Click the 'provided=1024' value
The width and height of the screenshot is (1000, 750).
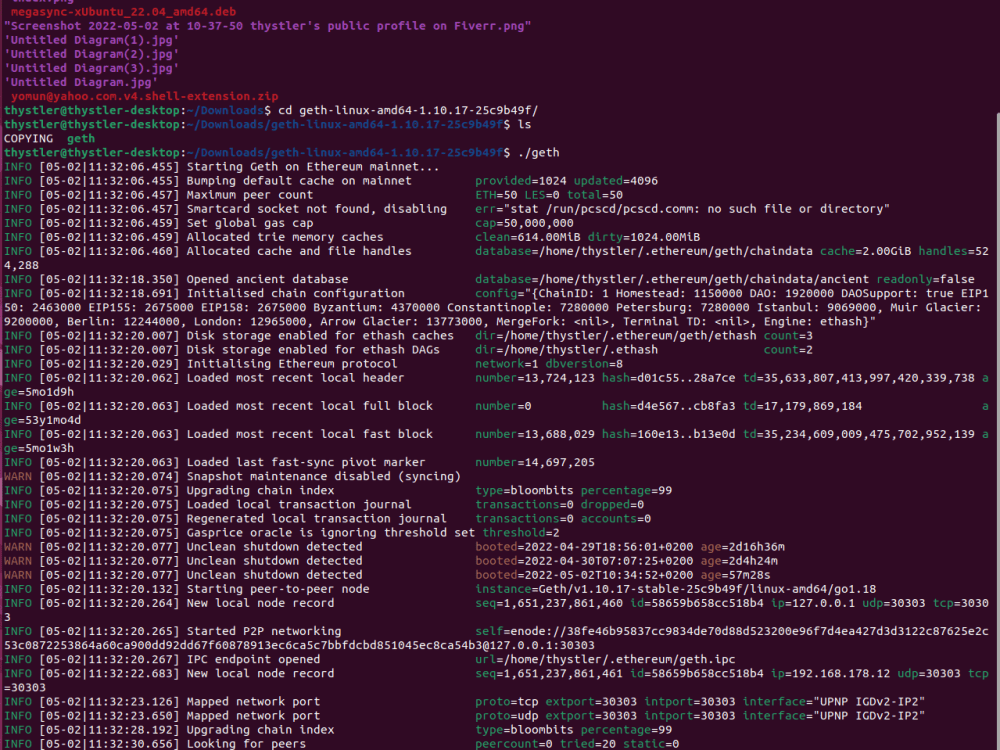click(x=520, y=180)
